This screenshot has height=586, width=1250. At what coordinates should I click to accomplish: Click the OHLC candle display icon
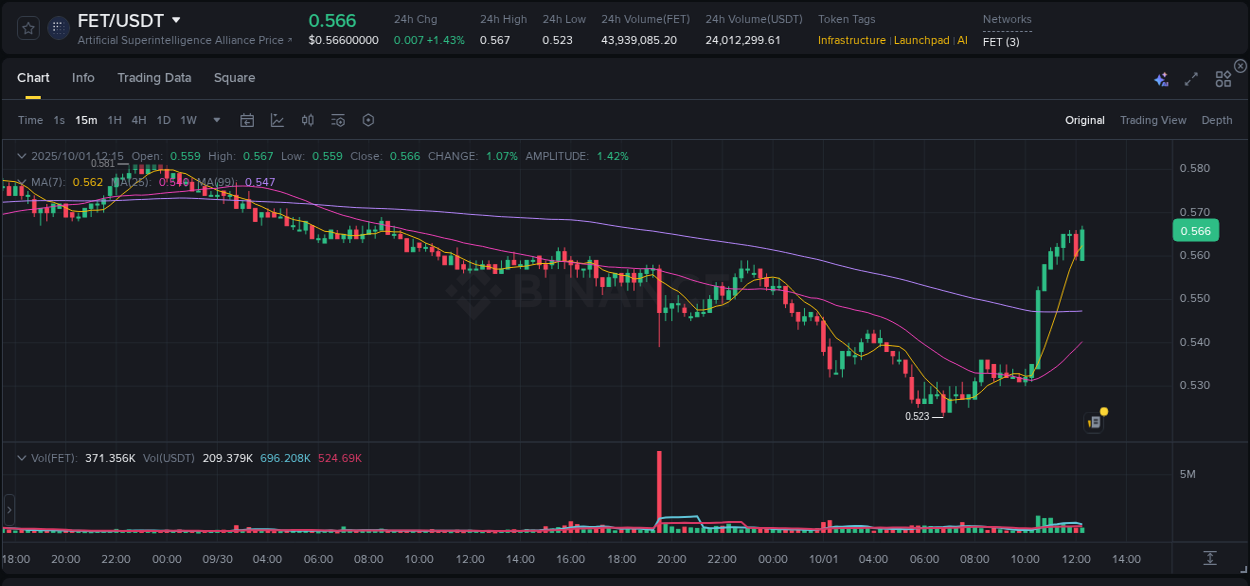point(307,120)
